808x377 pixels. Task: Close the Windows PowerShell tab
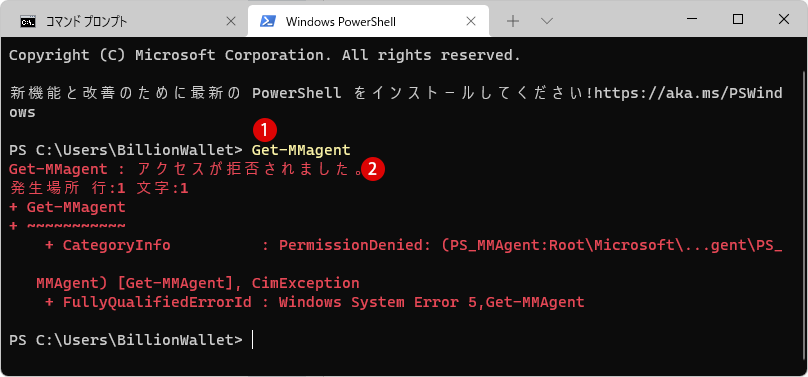[x=471, y=21]
